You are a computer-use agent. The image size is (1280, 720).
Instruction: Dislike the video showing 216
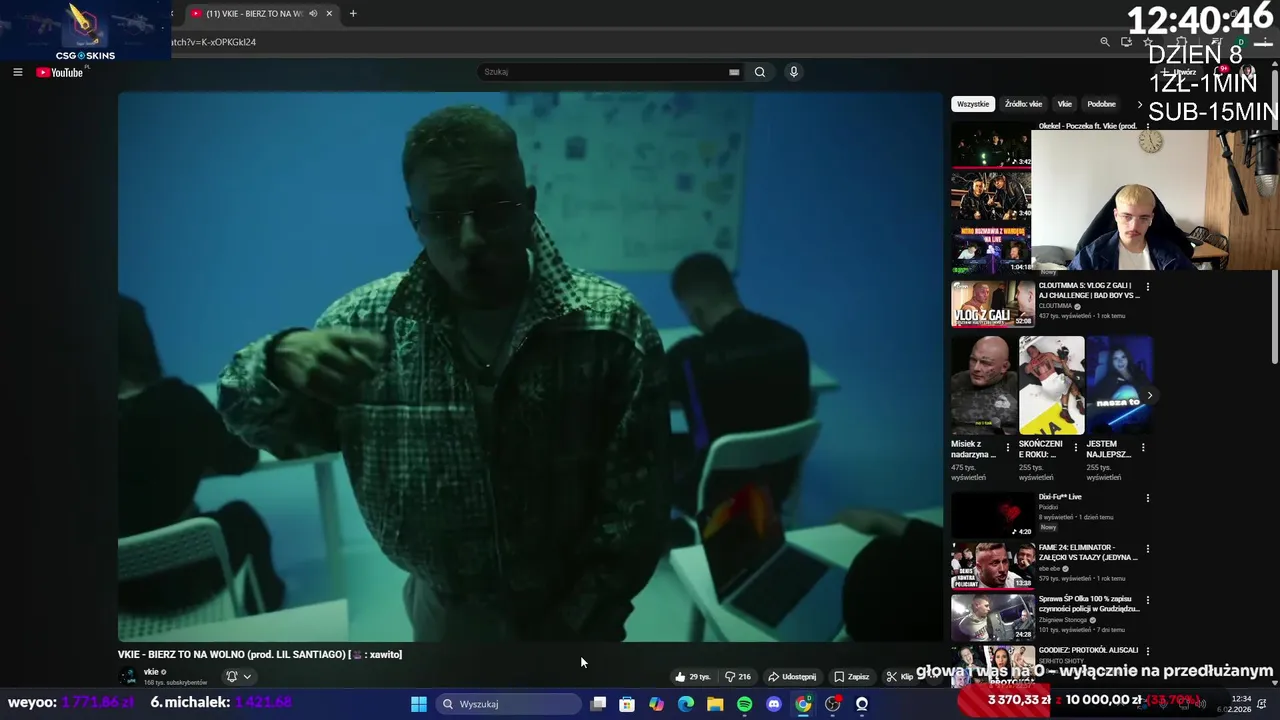[738, 677]
